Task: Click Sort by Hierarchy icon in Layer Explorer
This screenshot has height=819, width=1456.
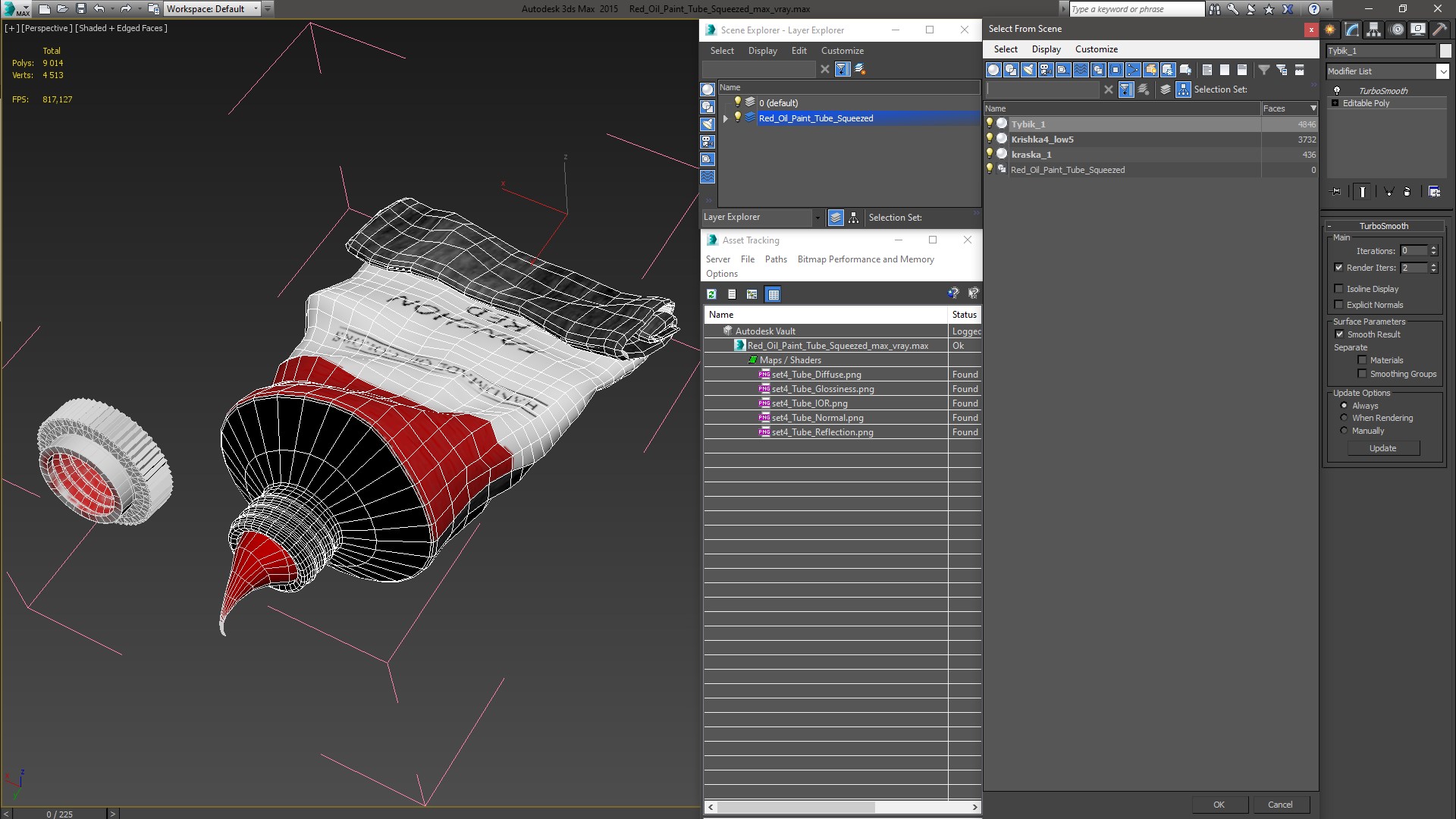Action: (x=854, y=218)
